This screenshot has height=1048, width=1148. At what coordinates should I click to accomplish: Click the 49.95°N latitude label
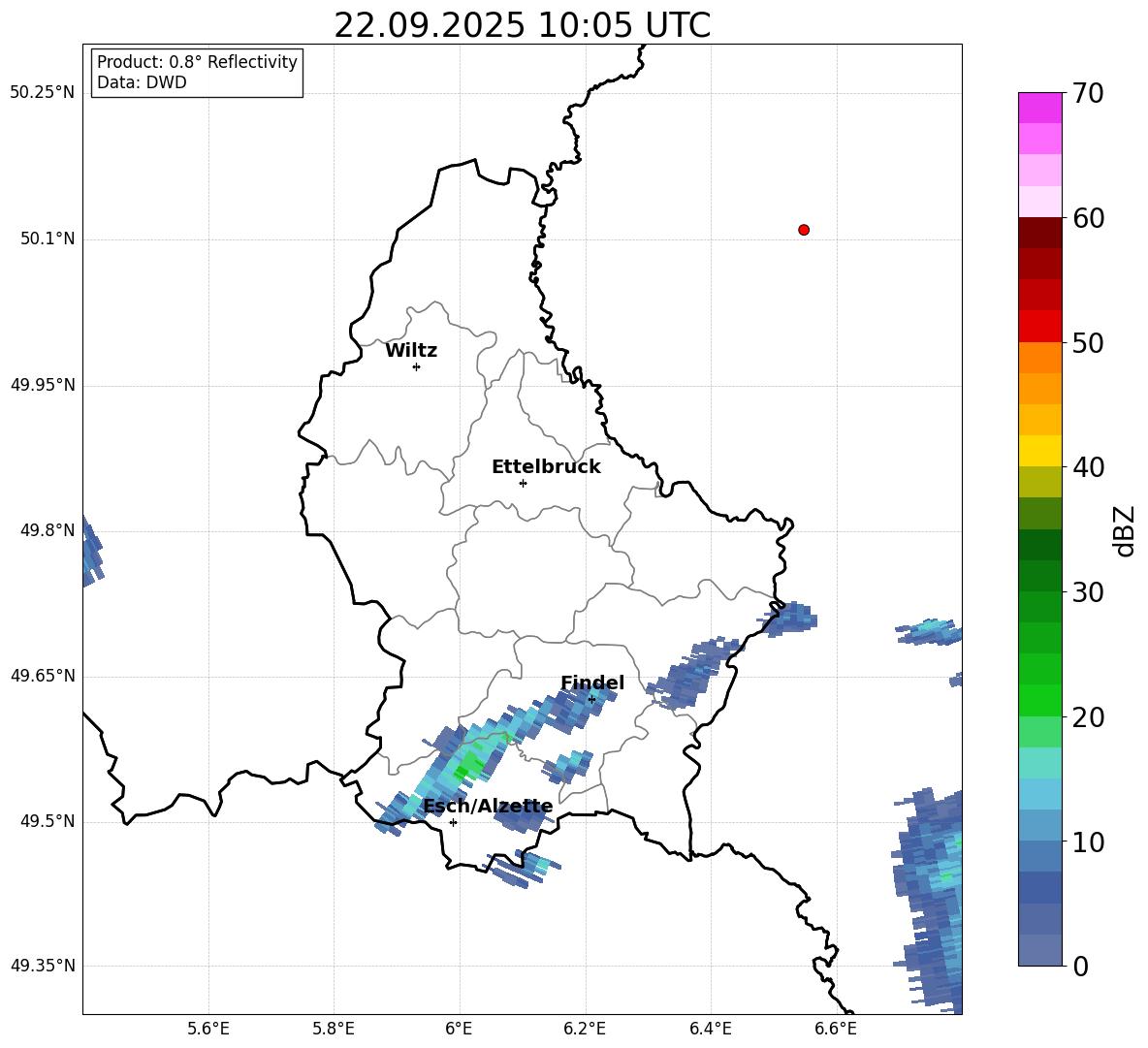pos(43,384)
